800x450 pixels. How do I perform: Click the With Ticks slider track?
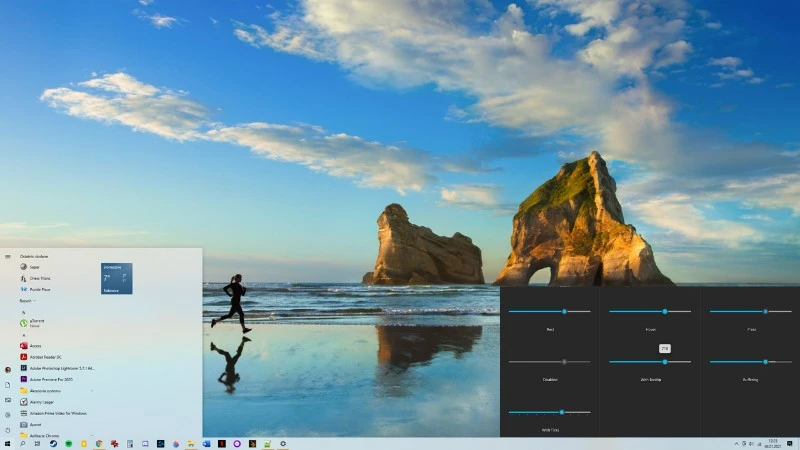click(x=549, y=412)
